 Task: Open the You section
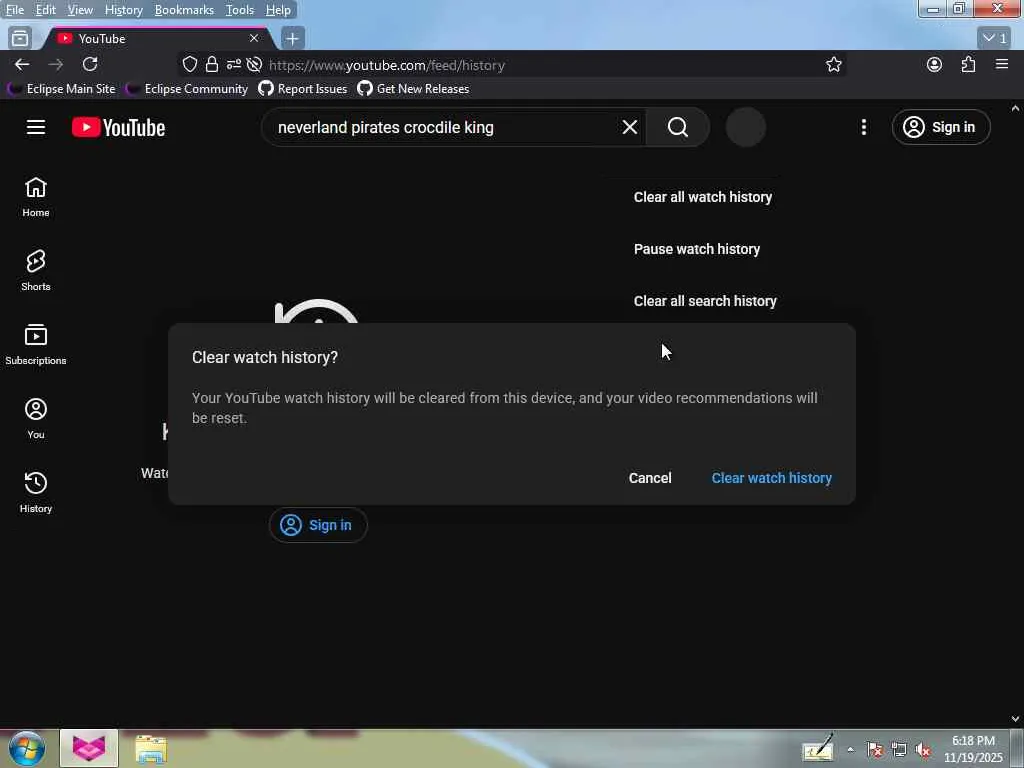[x=36, y=418]
